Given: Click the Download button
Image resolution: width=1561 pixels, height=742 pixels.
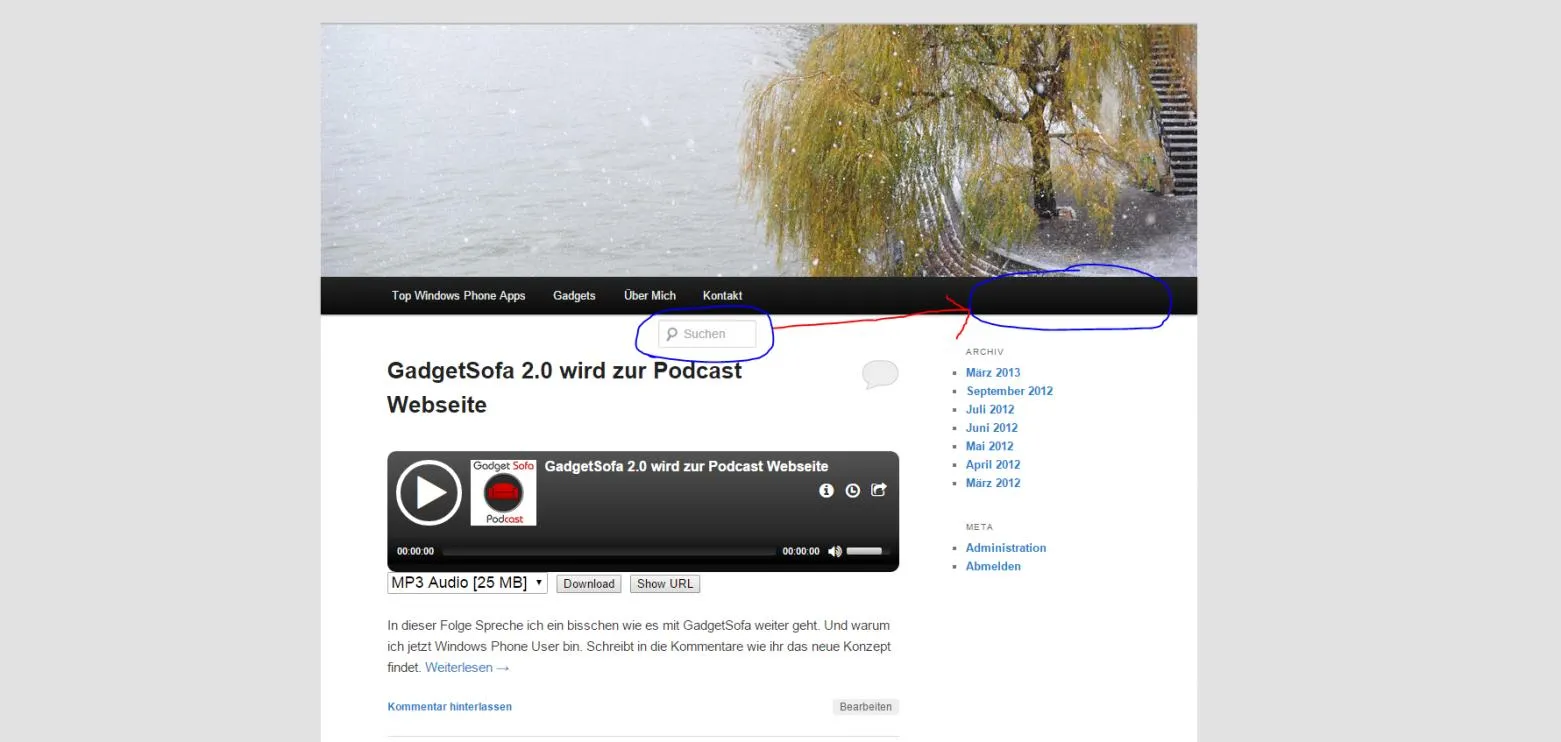Looking at the screenshot, I should tap(589, 584).
